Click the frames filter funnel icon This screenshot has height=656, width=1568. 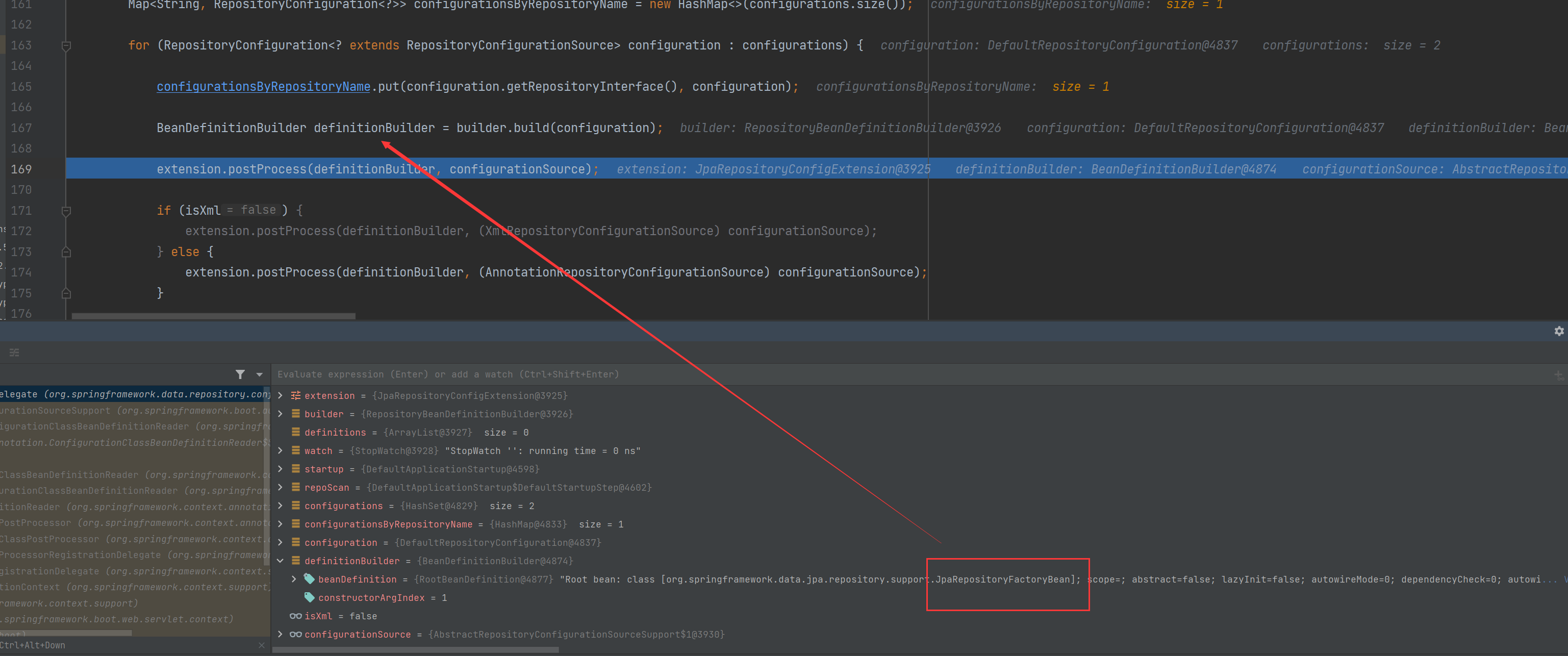pos(240,374)
